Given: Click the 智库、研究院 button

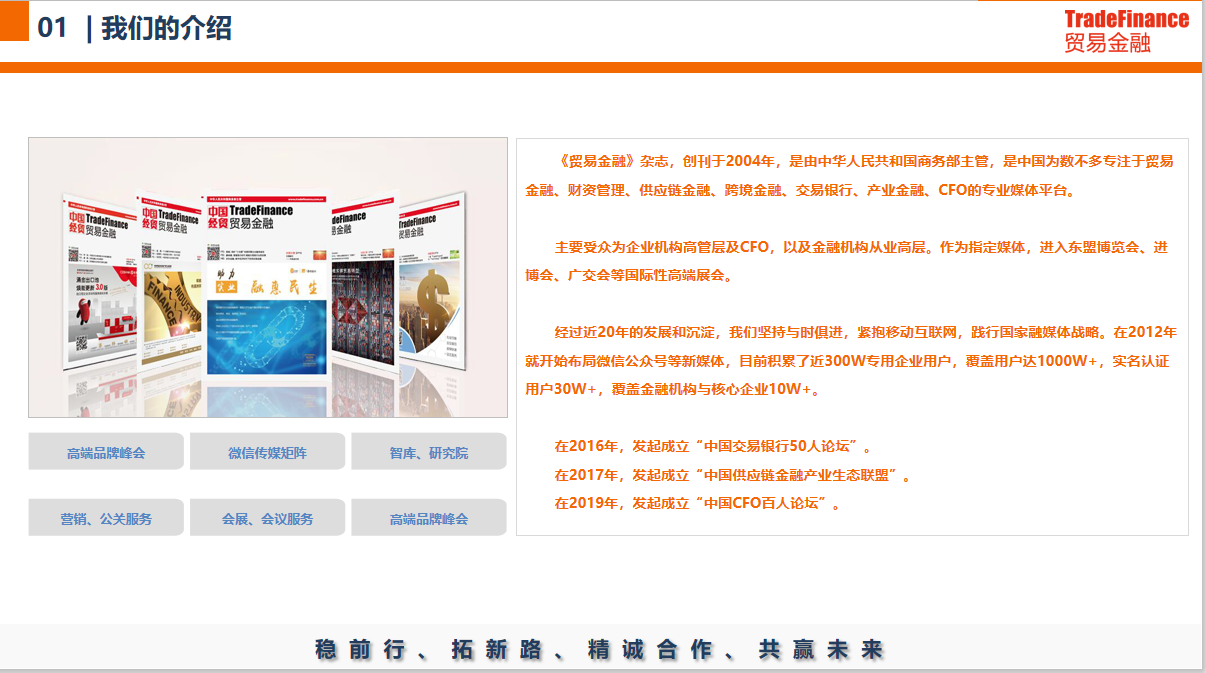Looking at the screenshot, I should click(428, 453).
